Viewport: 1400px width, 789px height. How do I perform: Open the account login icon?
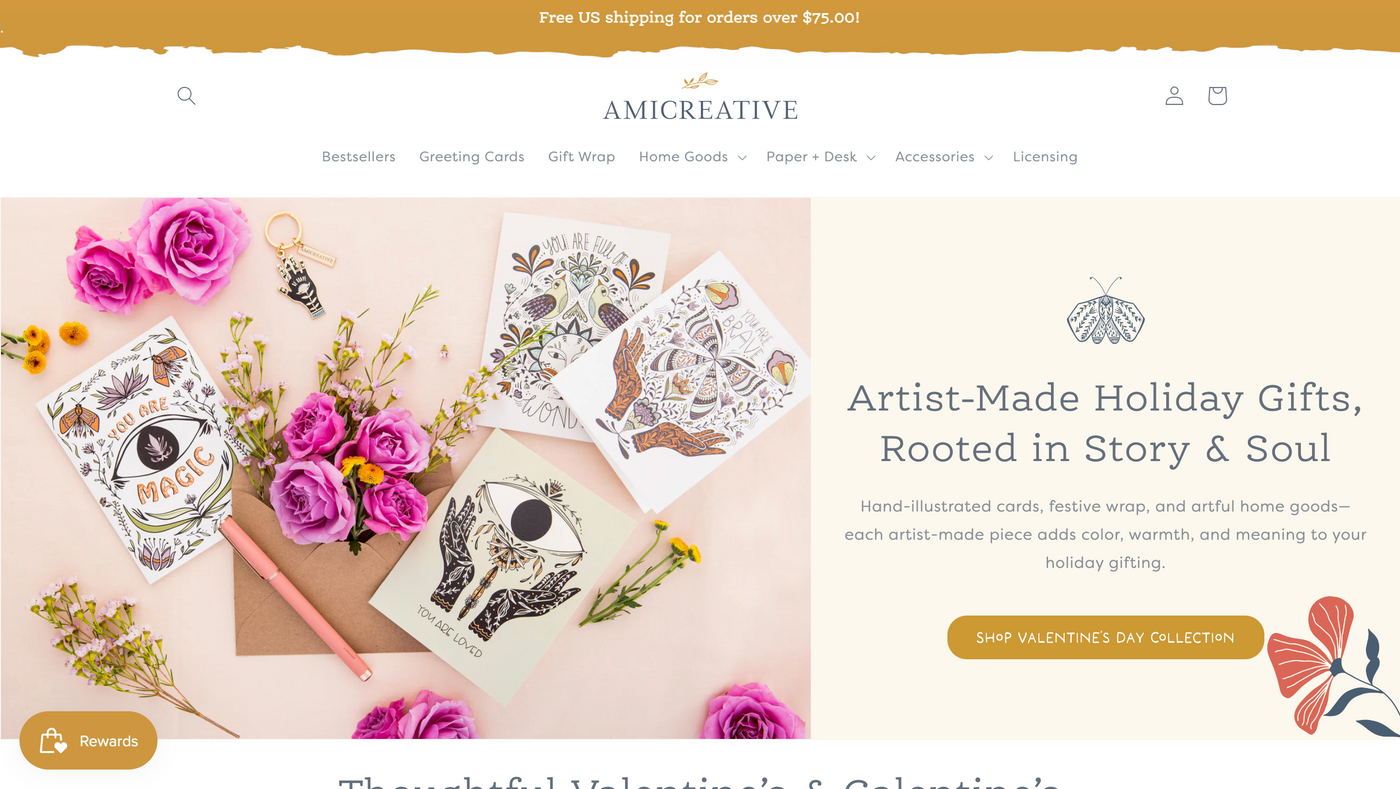coord(1174,96)
